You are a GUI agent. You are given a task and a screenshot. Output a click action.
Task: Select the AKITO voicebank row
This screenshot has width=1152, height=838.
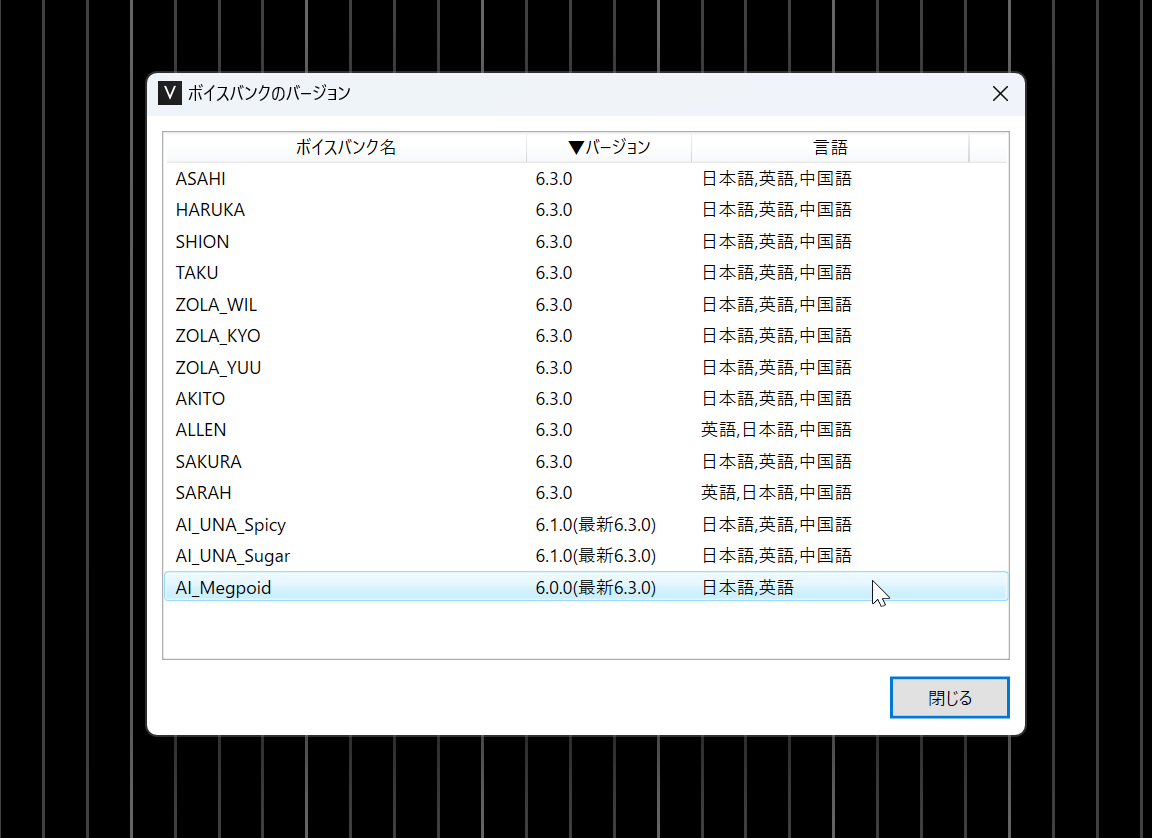(x=586, y=399)
